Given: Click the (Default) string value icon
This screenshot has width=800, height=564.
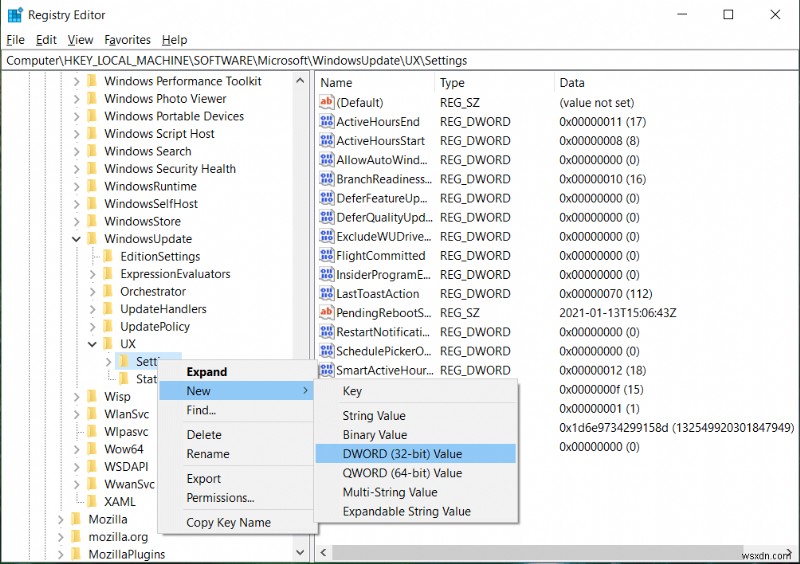Looking at the screenshot, I should pos(327,102).
